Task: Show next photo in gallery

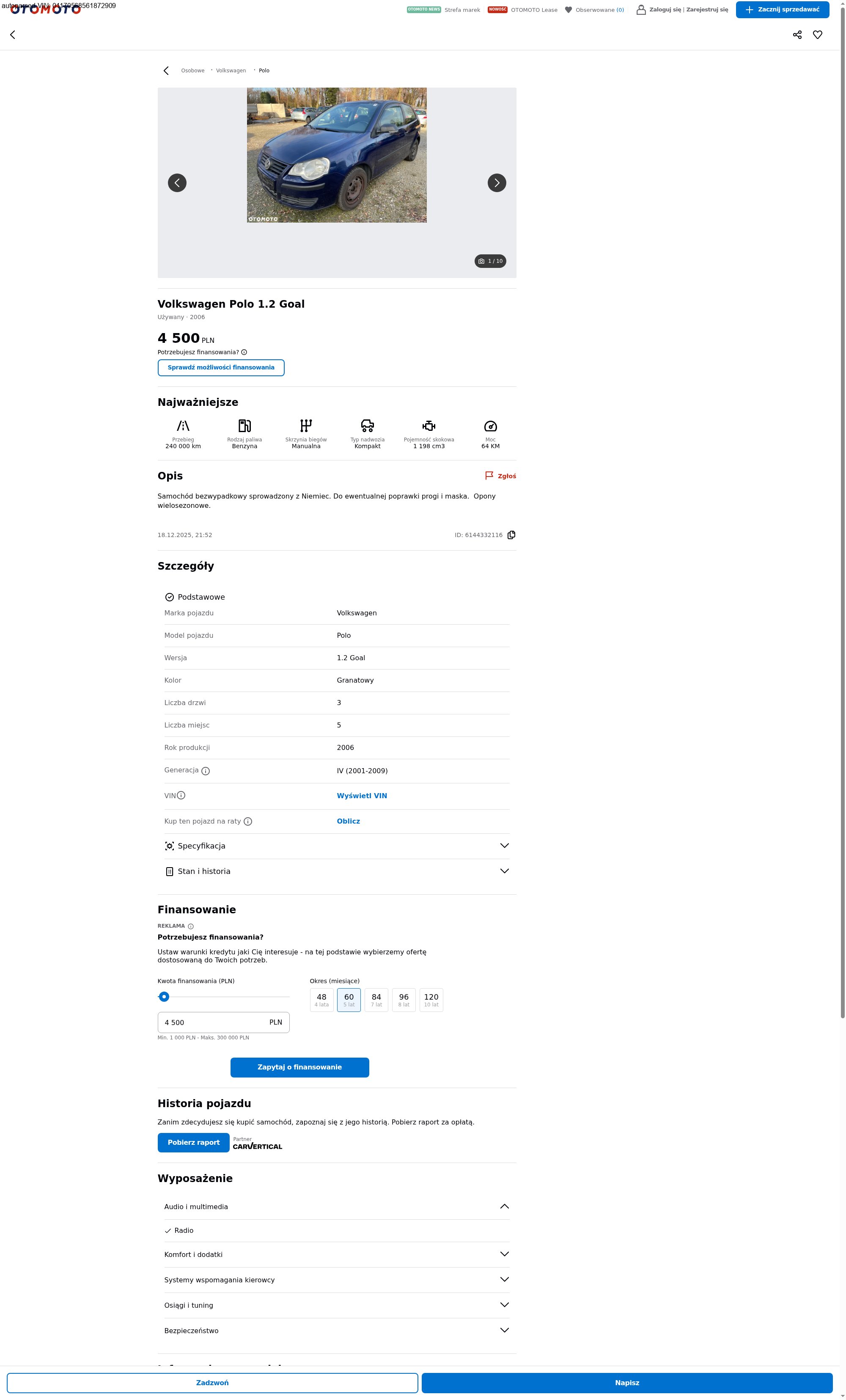Action: click(x=497, y=183)
